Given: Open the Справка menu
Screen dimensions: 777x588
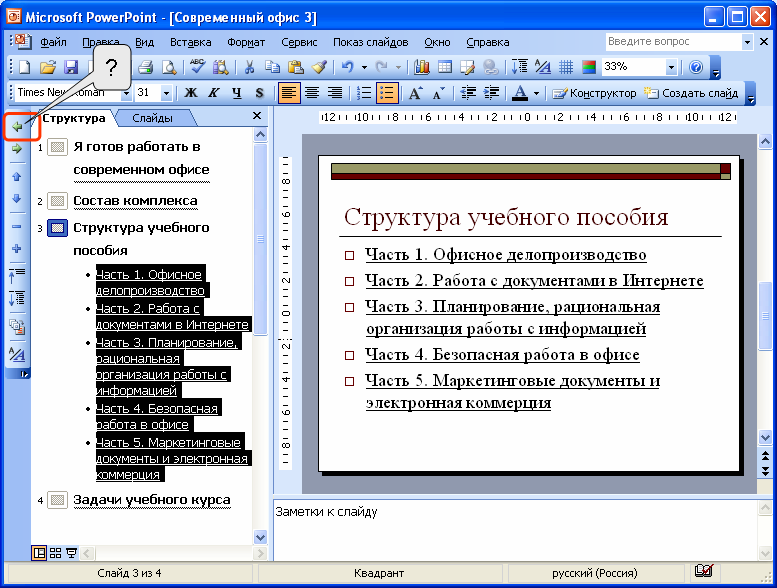Looking at the screenshot, I should coord(488,42).
